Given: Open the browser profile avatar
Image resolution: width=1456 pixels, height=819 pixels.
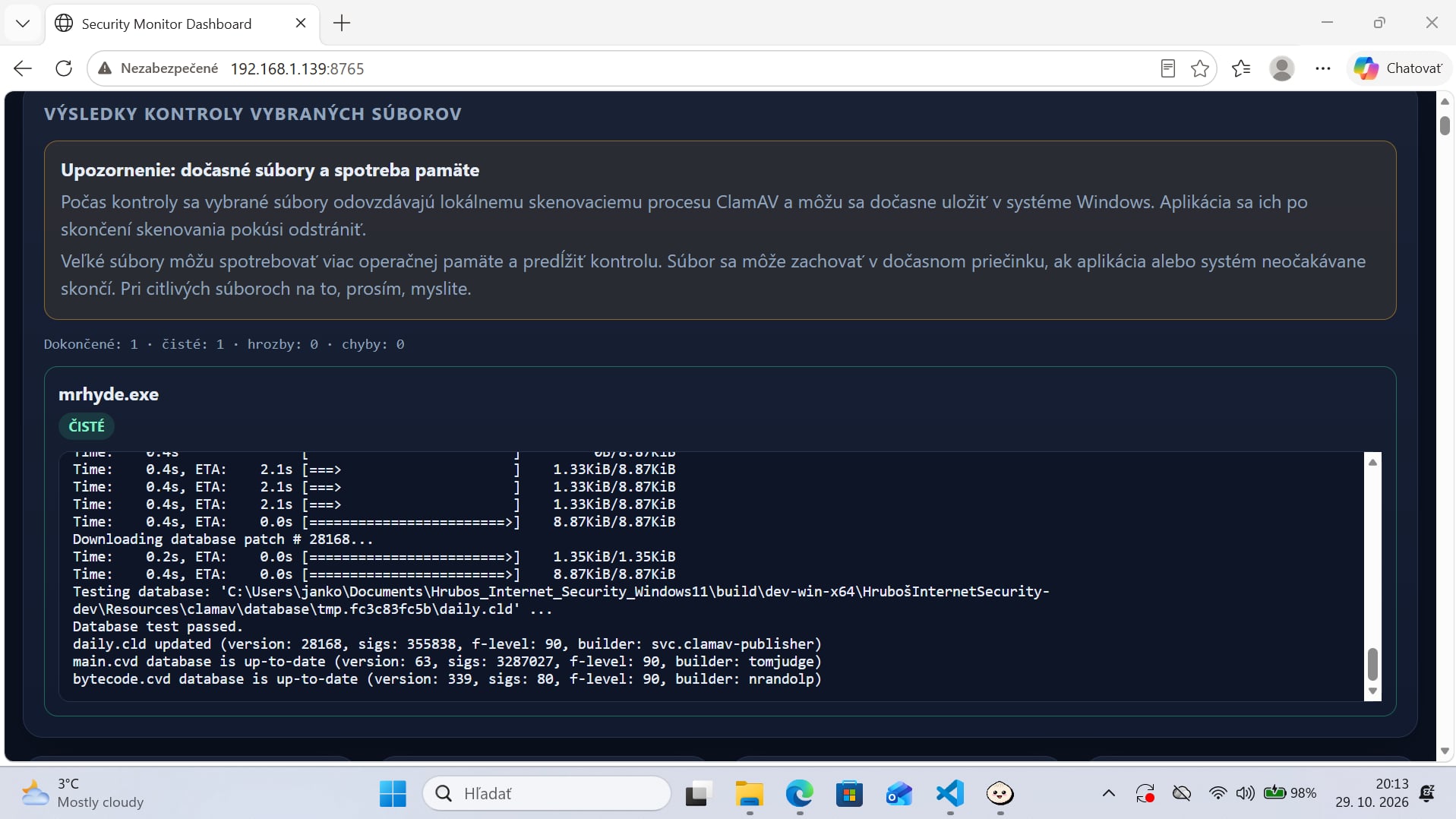Looking at the screenshot, I should (1282, 68).
